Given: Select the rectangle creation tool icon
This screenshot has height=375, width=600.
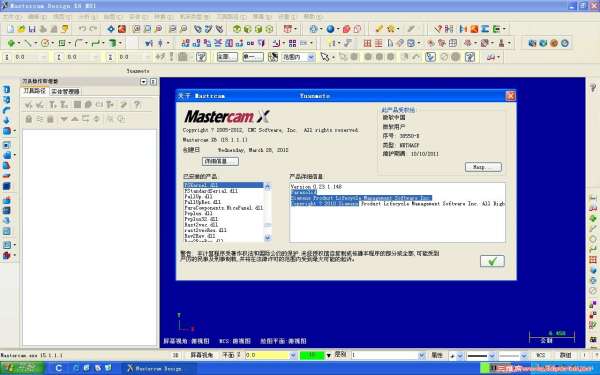Looking at the screenshot, I should (62, 43).
